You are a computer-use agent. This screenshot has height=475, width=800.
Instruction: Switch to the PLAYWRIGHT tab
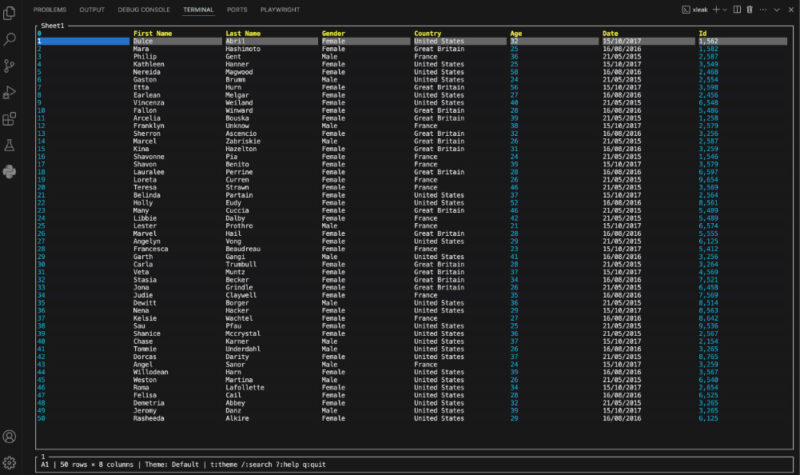[280, 10]
